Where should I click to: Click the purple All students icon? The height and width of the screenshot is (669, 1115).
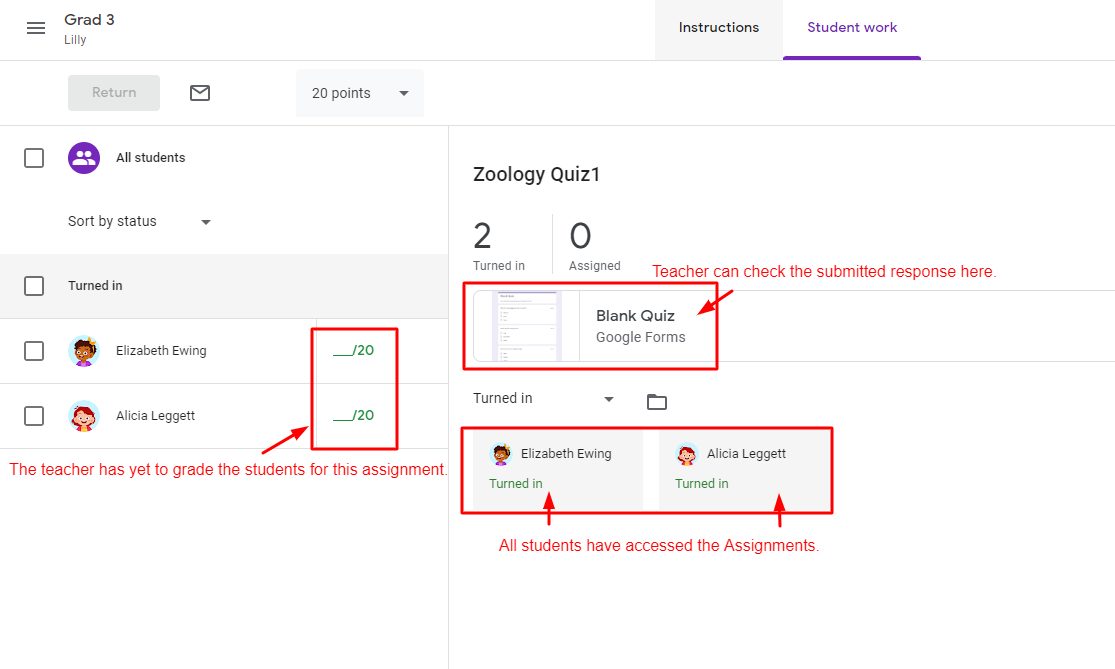(84, 157)
